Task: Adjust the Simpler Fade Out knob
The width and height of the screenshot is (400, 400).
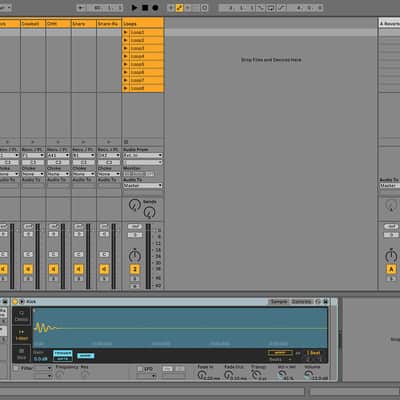Action: (228, 375)
